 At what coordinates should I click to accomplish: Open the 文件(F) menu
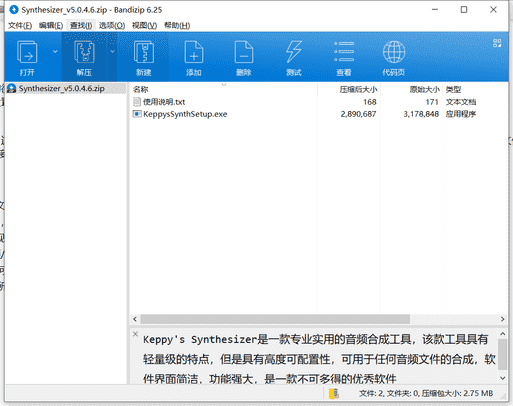pyautogui.click(x=20, y=25)
